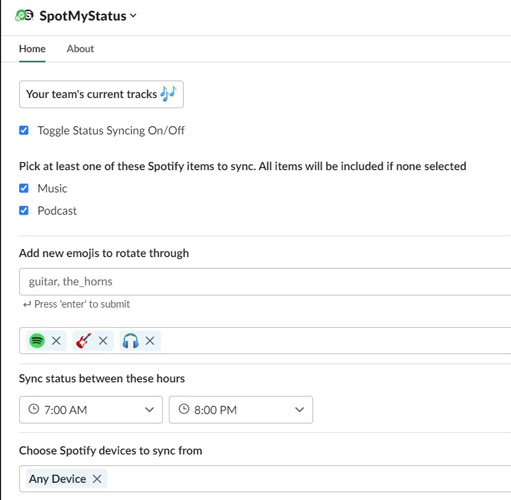Click the chevron arrow of 7:00 AM selector
The height and width of the screenshot is (500, 511).
(x=149, y=410)
